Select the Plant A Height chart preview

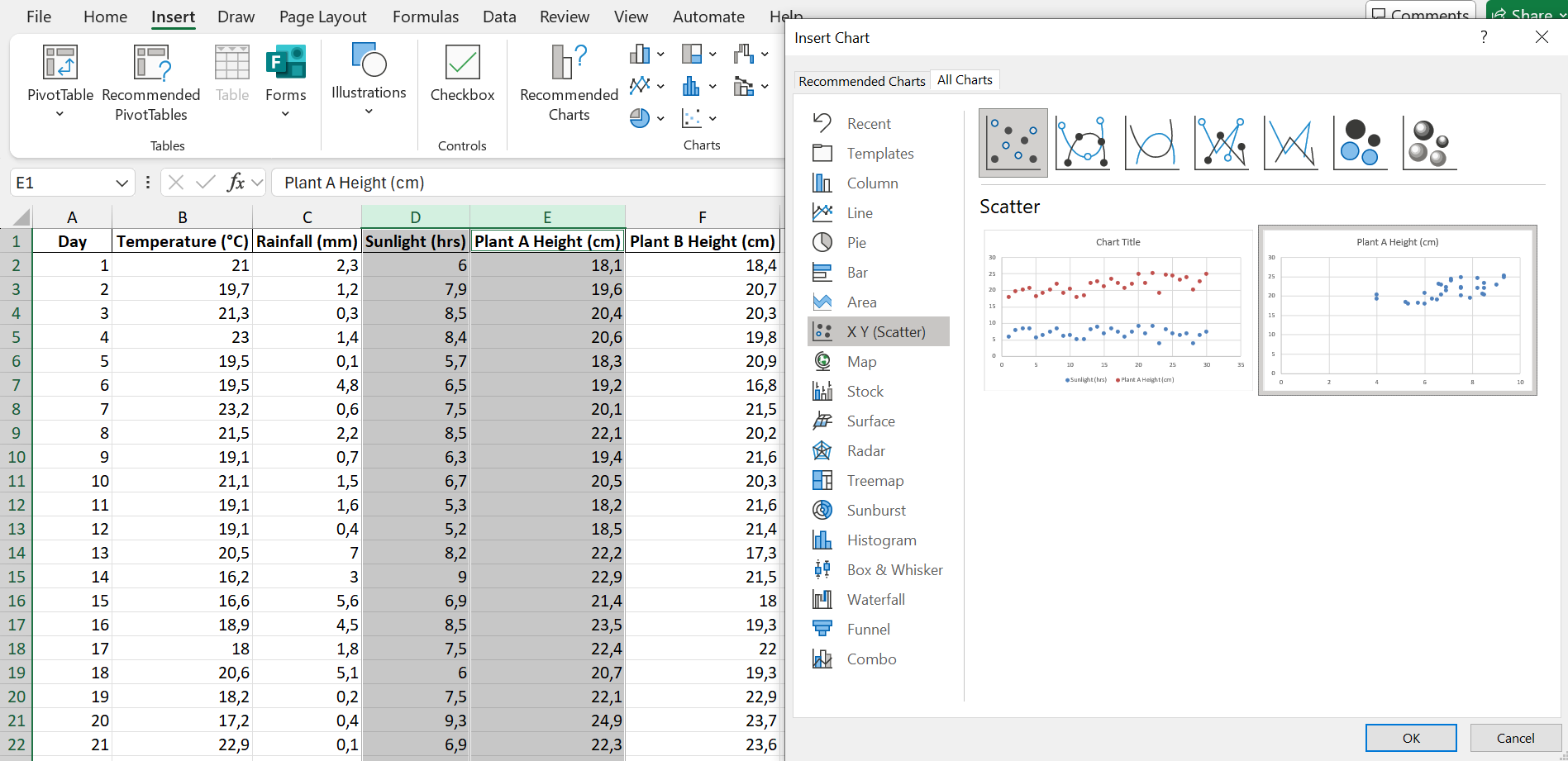tap(1397, 311)
